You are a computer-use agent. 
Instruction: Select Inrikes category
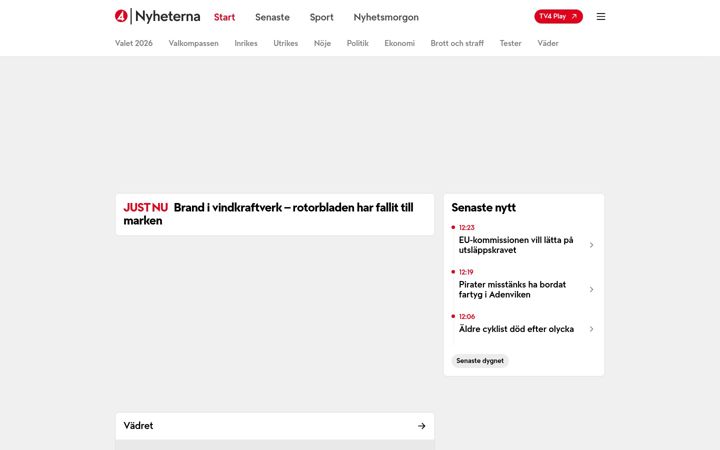coord(246,43)
